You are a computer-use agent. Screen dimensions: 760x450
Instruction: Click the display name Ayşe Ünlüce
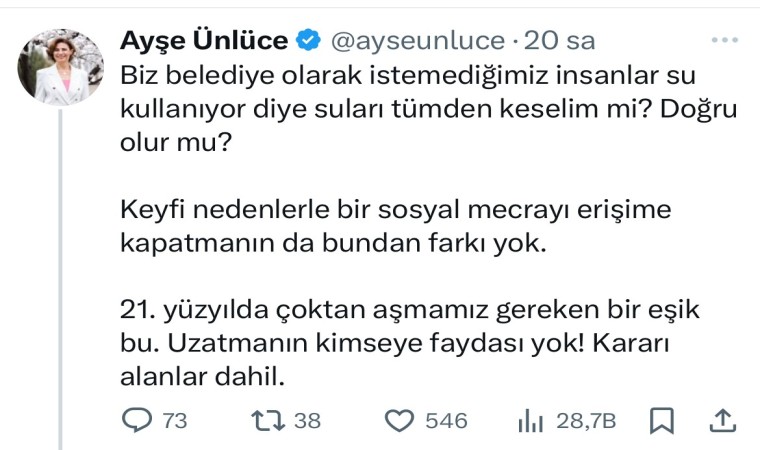[x=204, y=41]
